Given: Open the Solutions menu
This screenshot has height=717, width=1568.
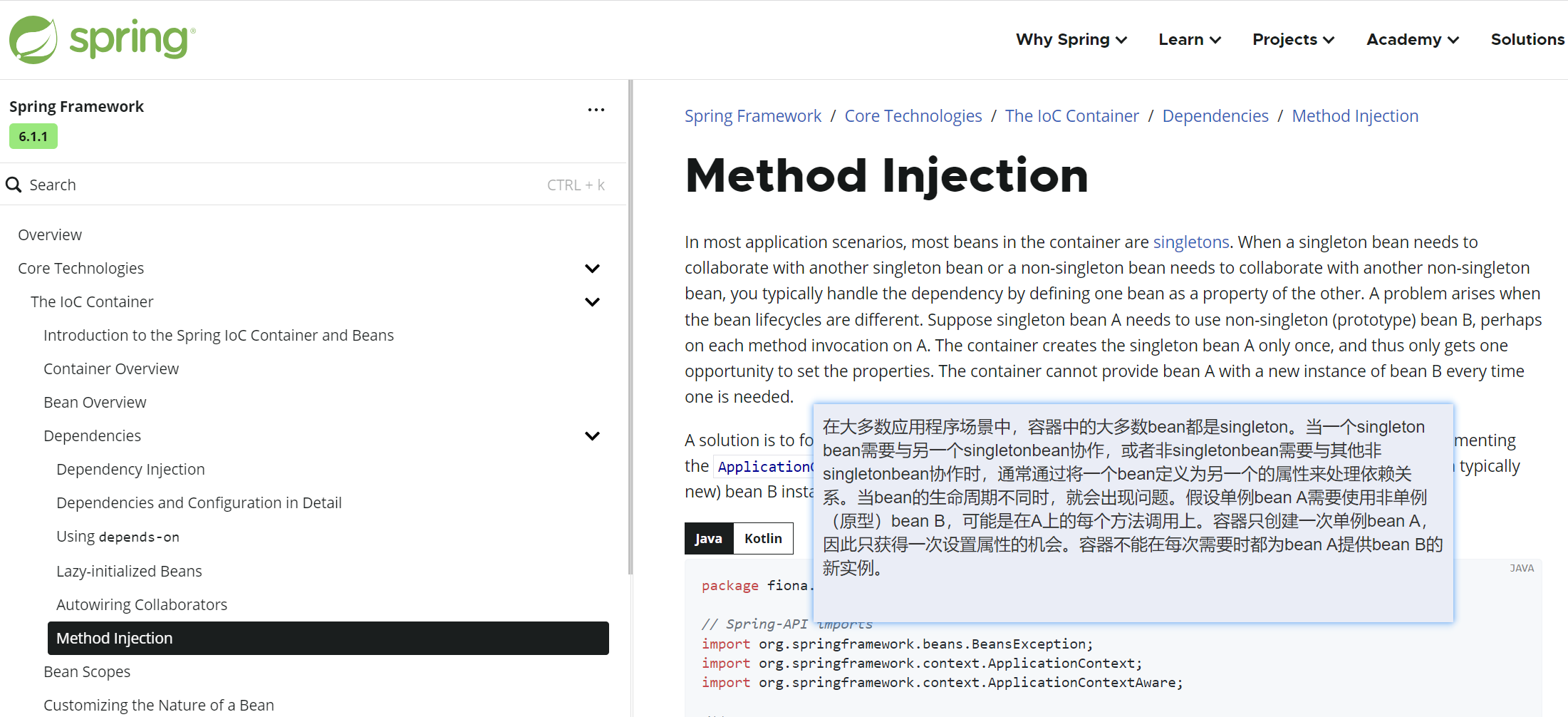Looking at the screenshot, I should 1527,39.
